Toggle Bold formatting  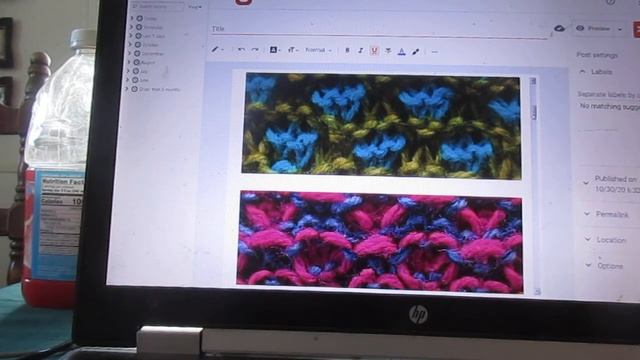347,51
